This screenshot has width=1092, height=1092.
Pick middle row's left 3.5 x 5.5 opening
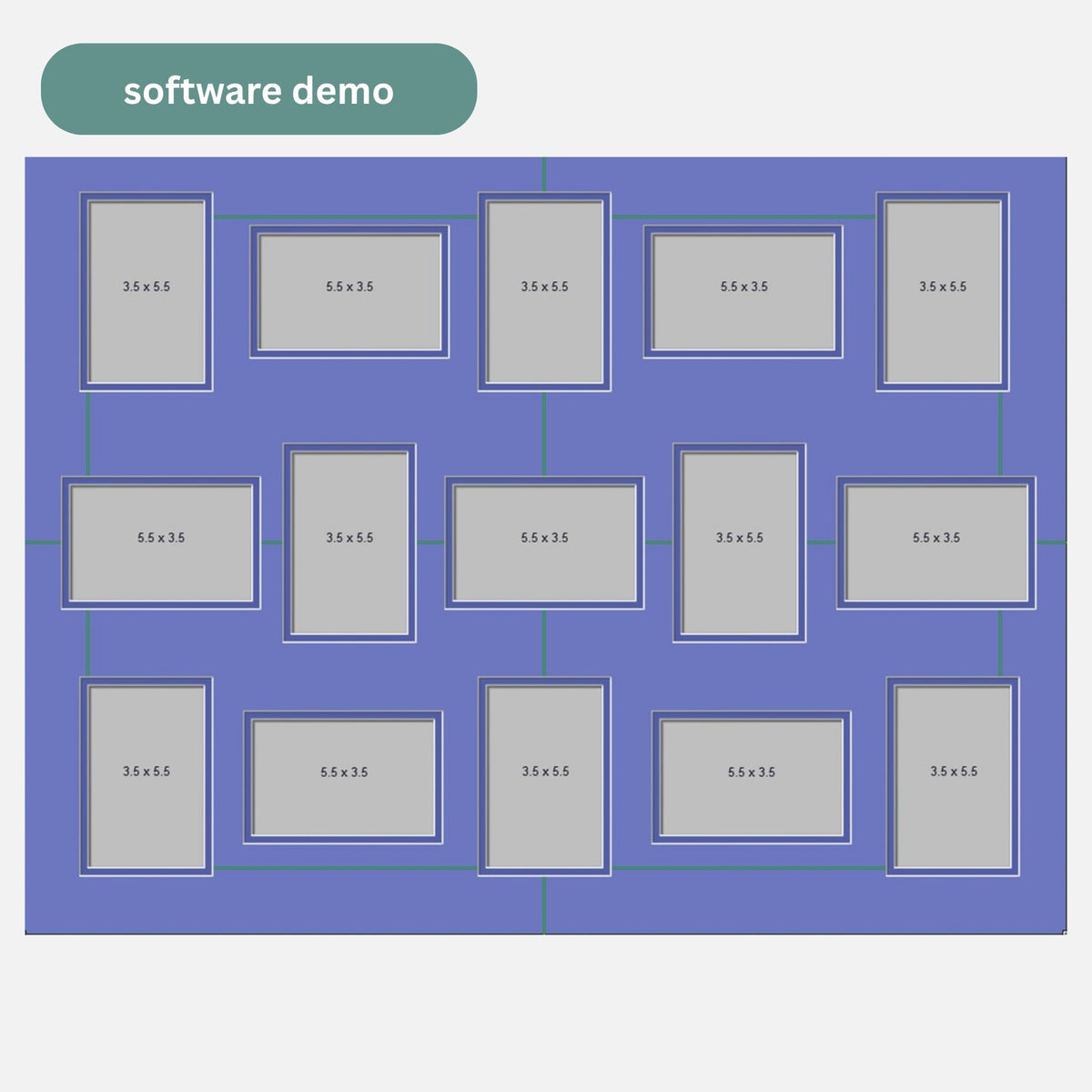coord(349,543)
